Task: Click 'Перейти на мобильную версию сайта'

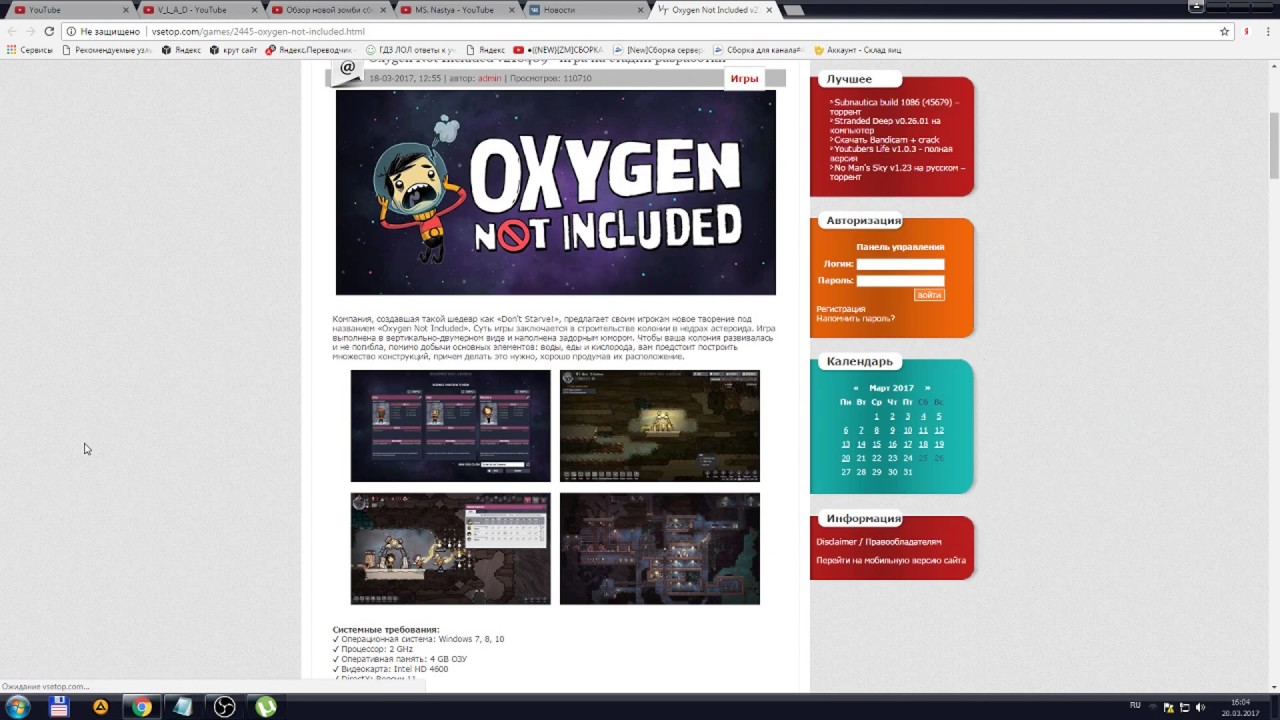Action: click(890, 560)
